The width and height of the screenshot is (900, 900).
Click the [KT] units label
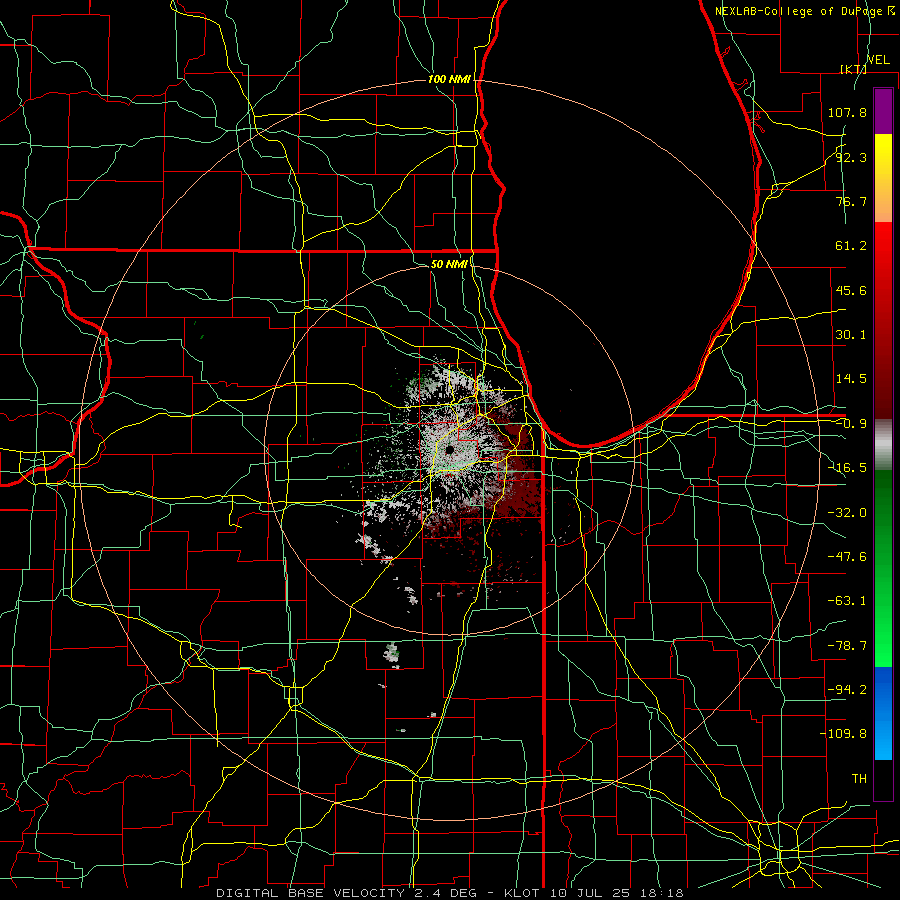click(x=853, y=69)
